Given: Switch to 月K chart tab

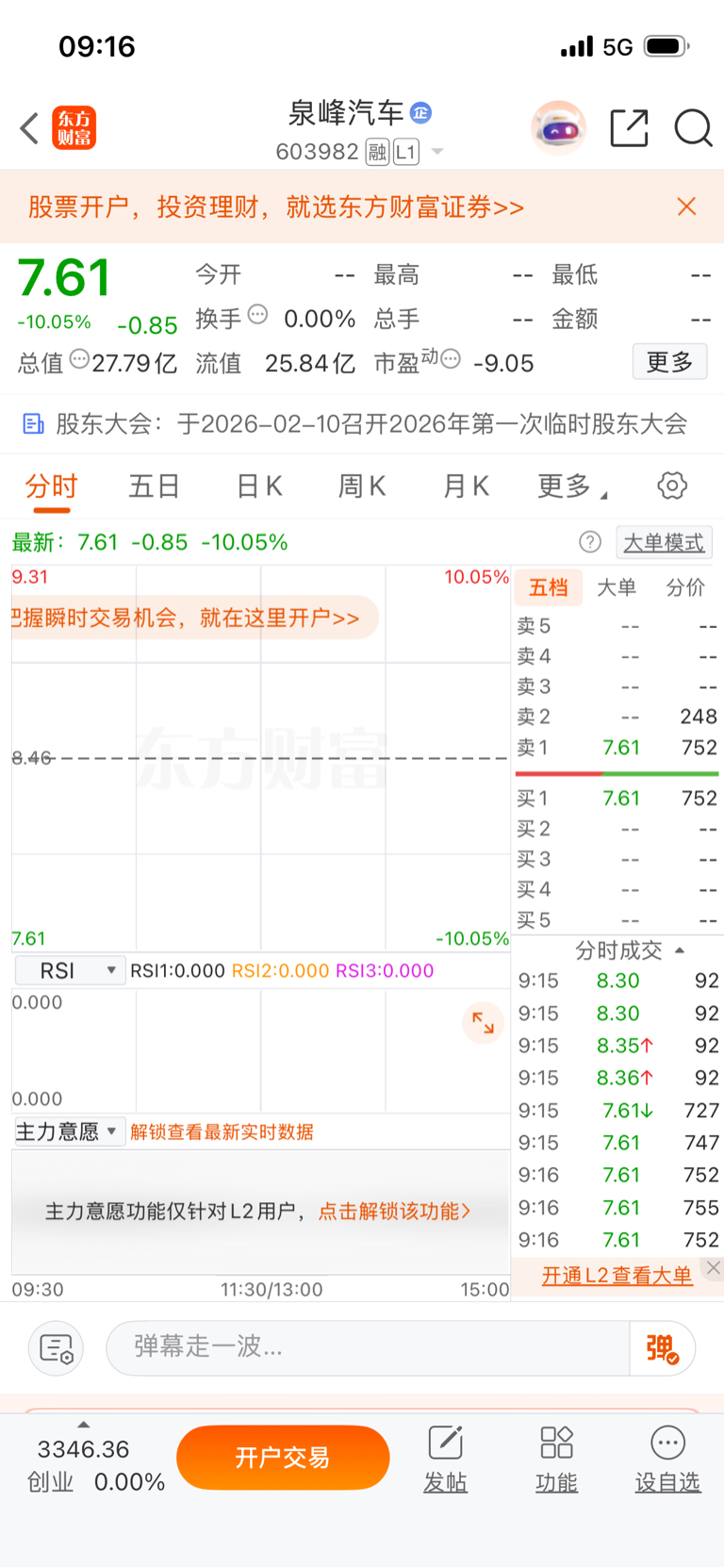Looking at the screenshot, I should (466, 487).
